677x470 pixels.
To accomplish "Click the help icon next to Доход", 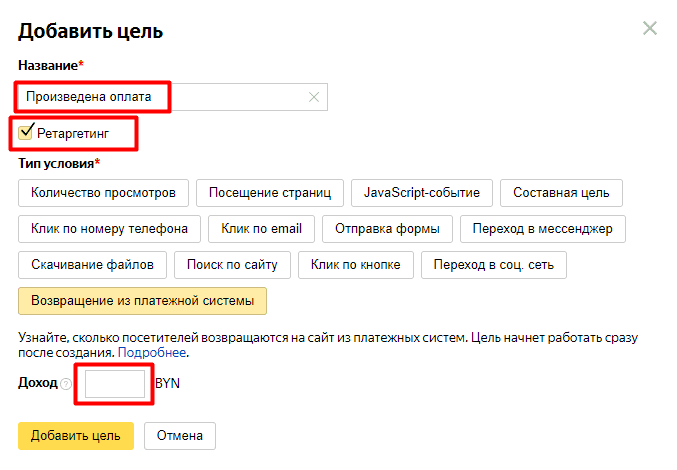I will [66, 384].
